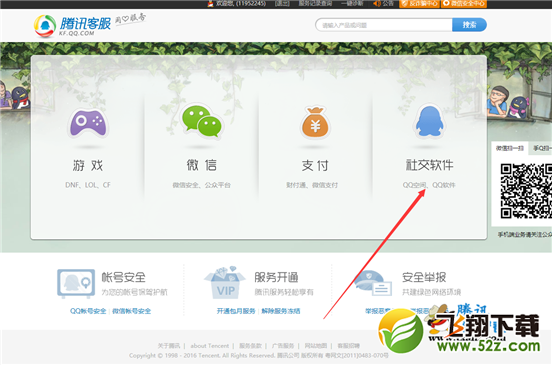Open the 反诈骗中心 orange button
552x365 pixels.
coord(419,4)
